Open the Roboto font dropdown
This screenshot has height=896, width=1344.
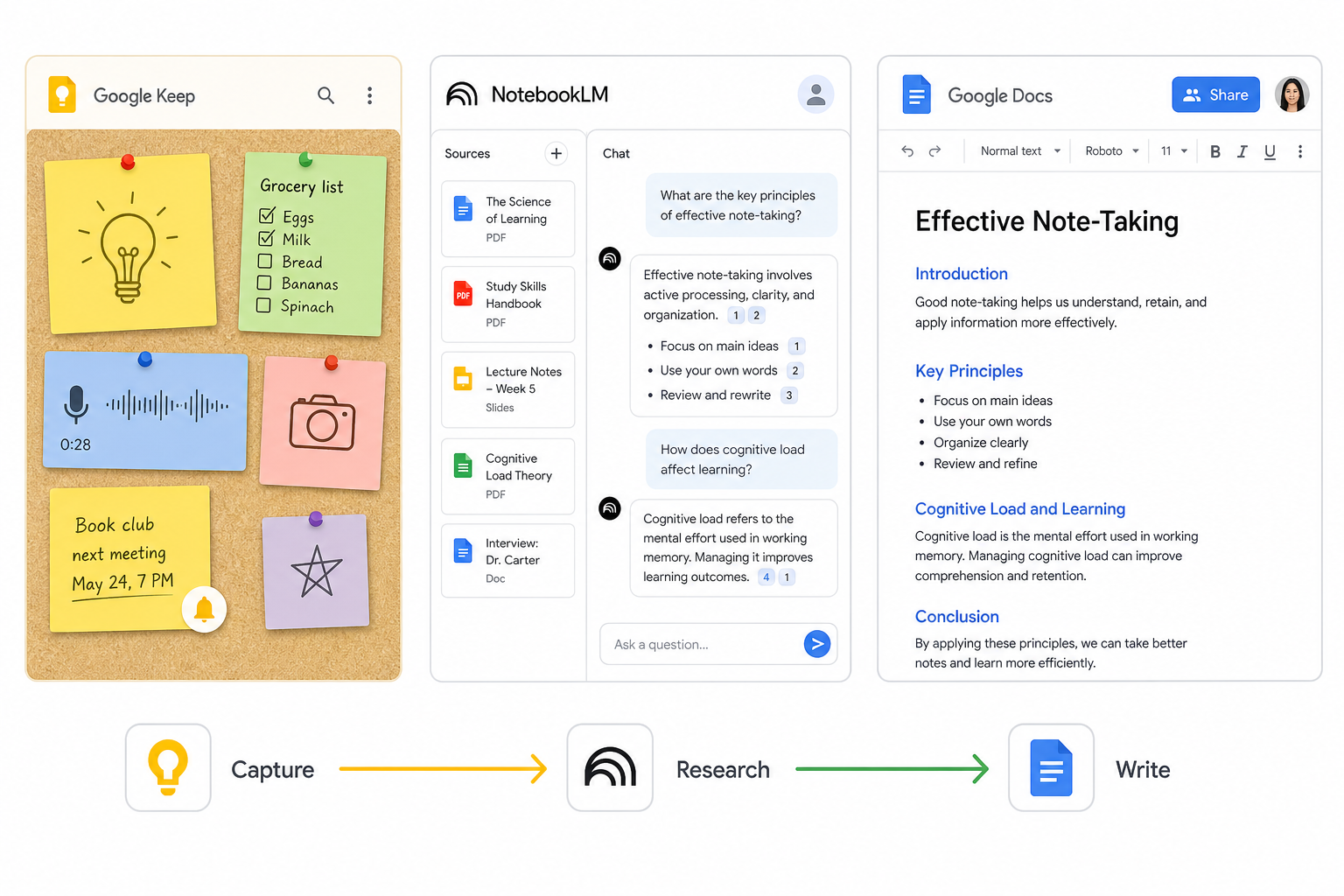click(x=1112, y=151)
